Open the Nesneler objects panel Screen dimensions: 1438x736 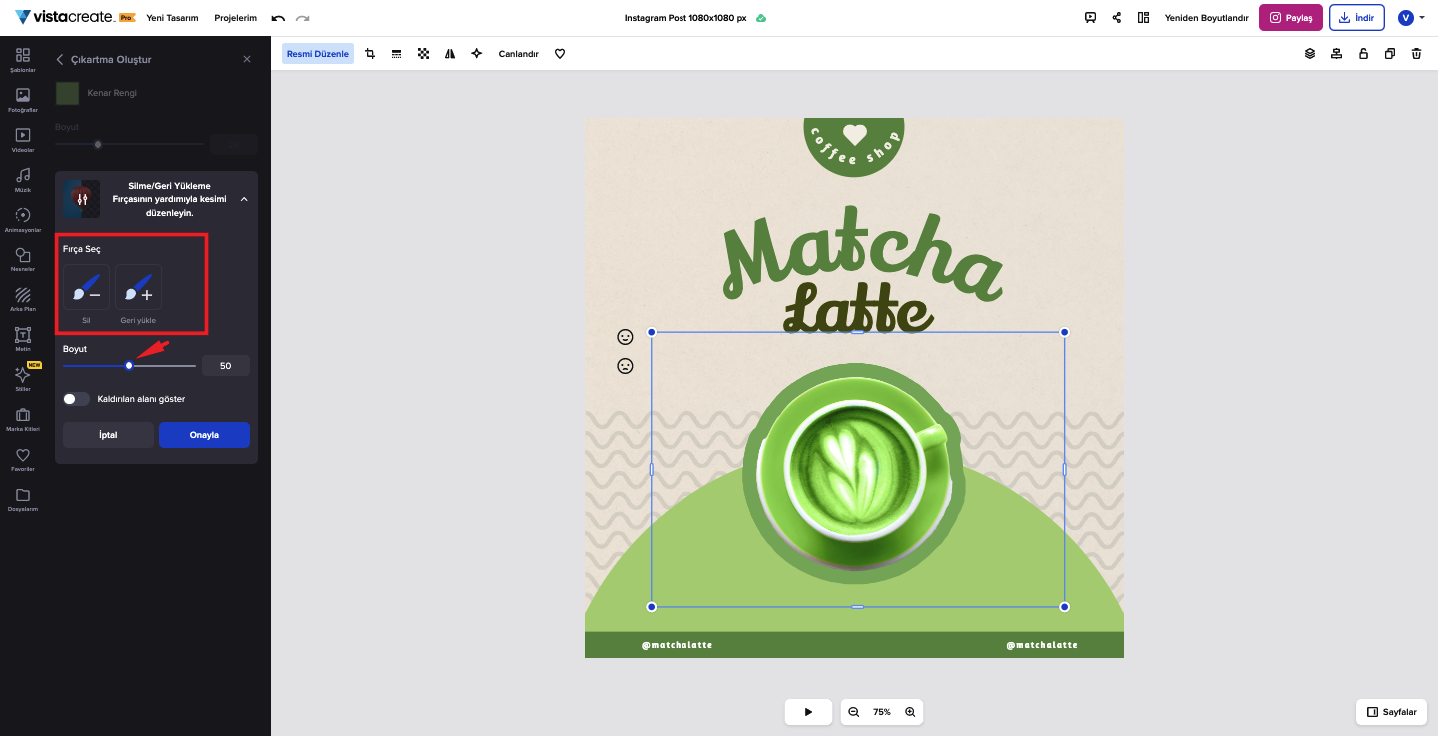pyautogui.click(x=23, y=260)
